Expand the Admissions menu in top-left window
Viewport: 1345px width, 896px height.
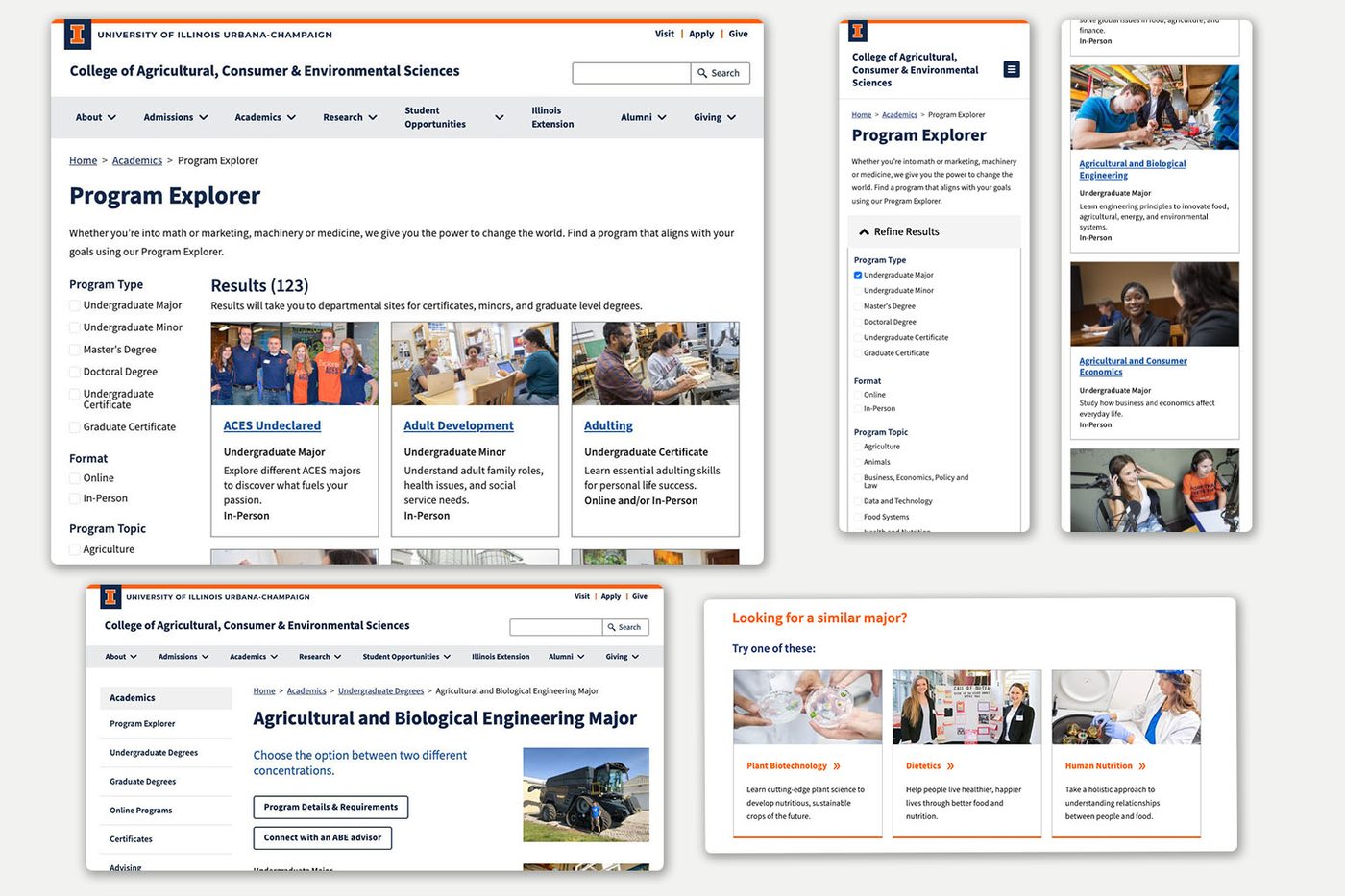[176, 117]
